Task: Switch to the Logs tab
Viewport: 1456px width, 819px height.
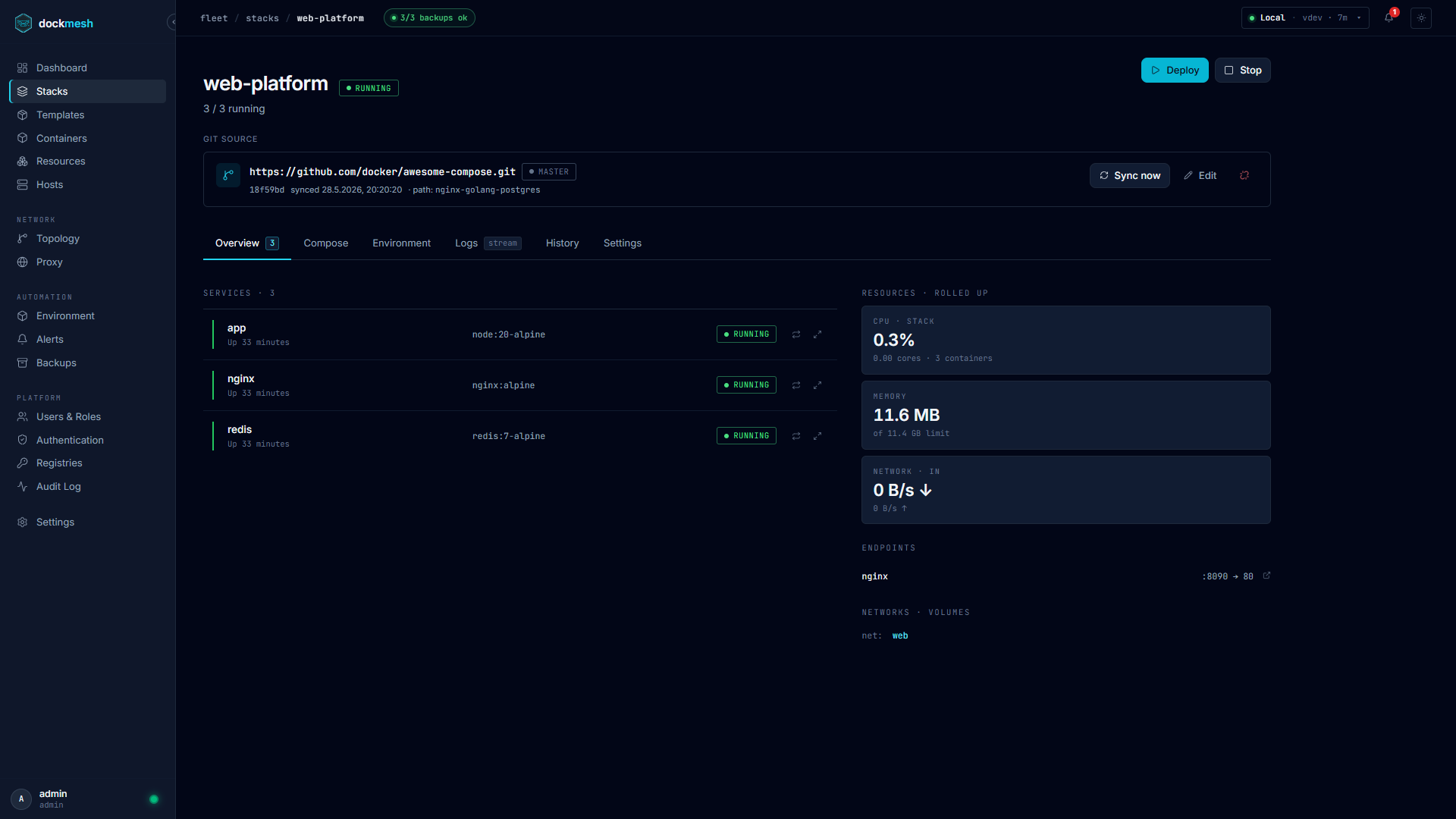Action: [488, 243]
